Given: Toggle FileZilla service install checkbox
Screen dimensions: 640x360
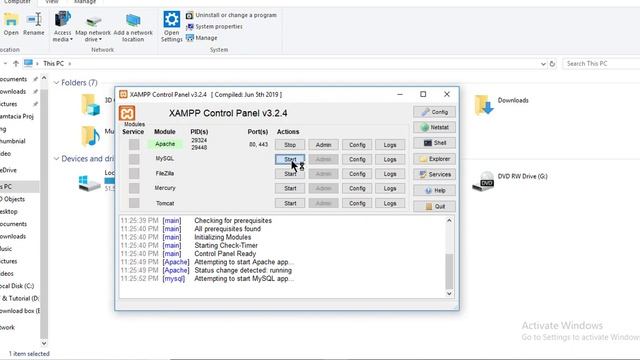Looking at the screenshot, I should pyautogui.click(x=134, y=173).
